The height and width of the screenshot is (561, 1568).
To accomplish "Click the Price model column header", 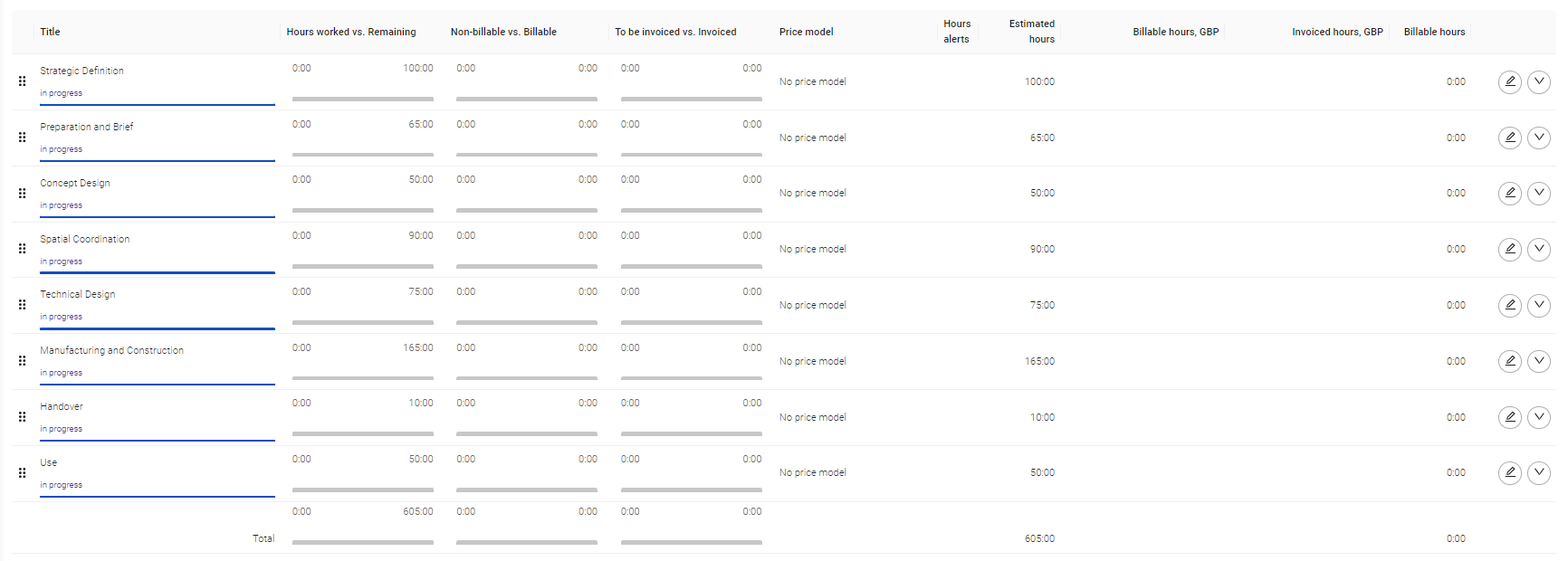I will pos(806,32).
